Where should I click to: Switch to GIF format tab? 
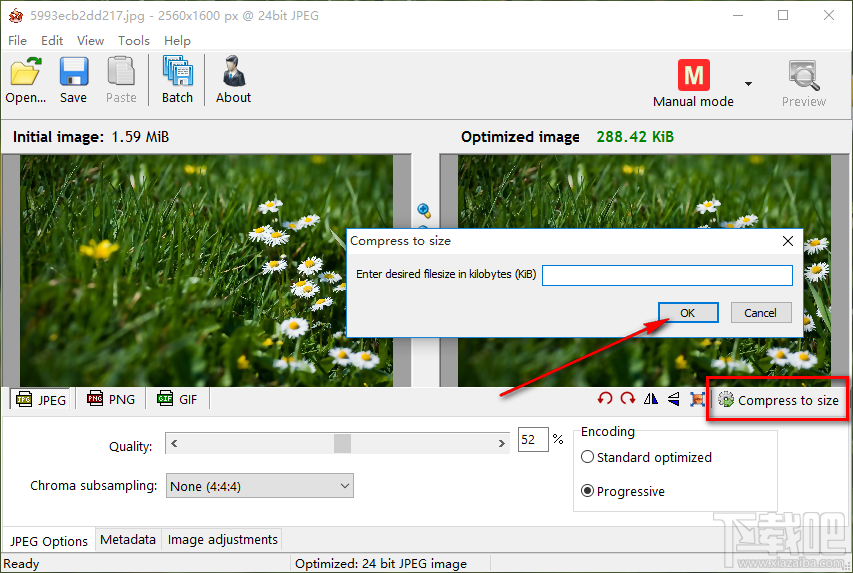click(x=177, y=399)
